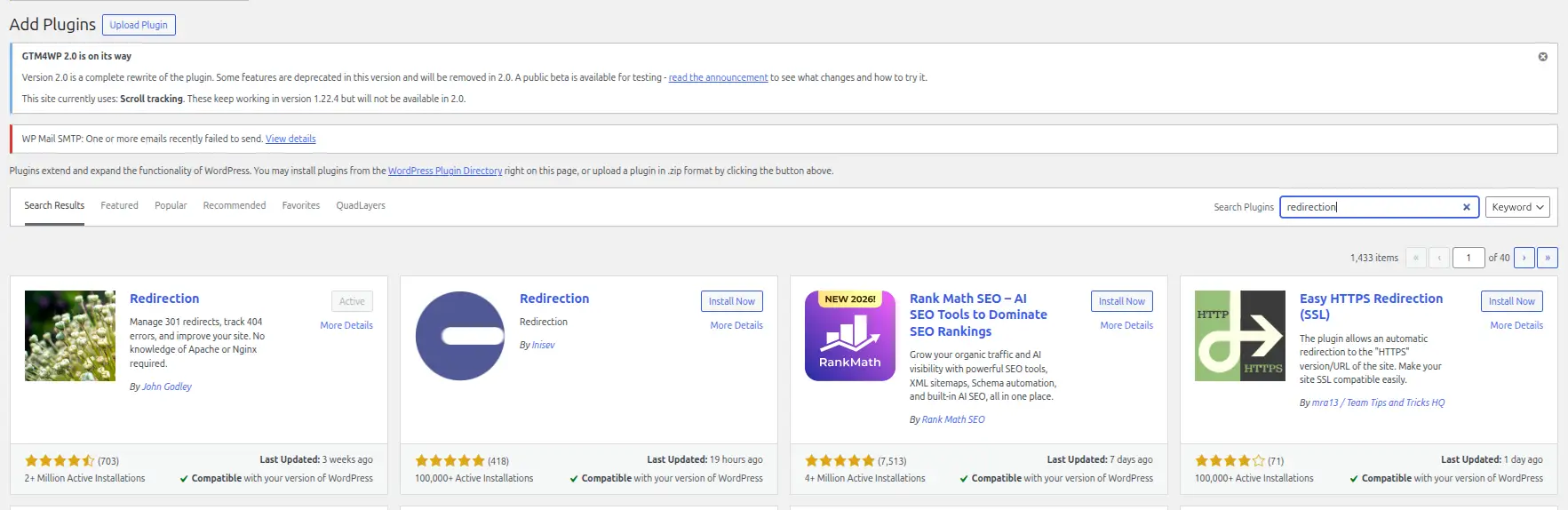Open author link mra13 / Team Tips and Tricks HQ
Screen dimensions: 1568x510
(x=1379, y=402)
